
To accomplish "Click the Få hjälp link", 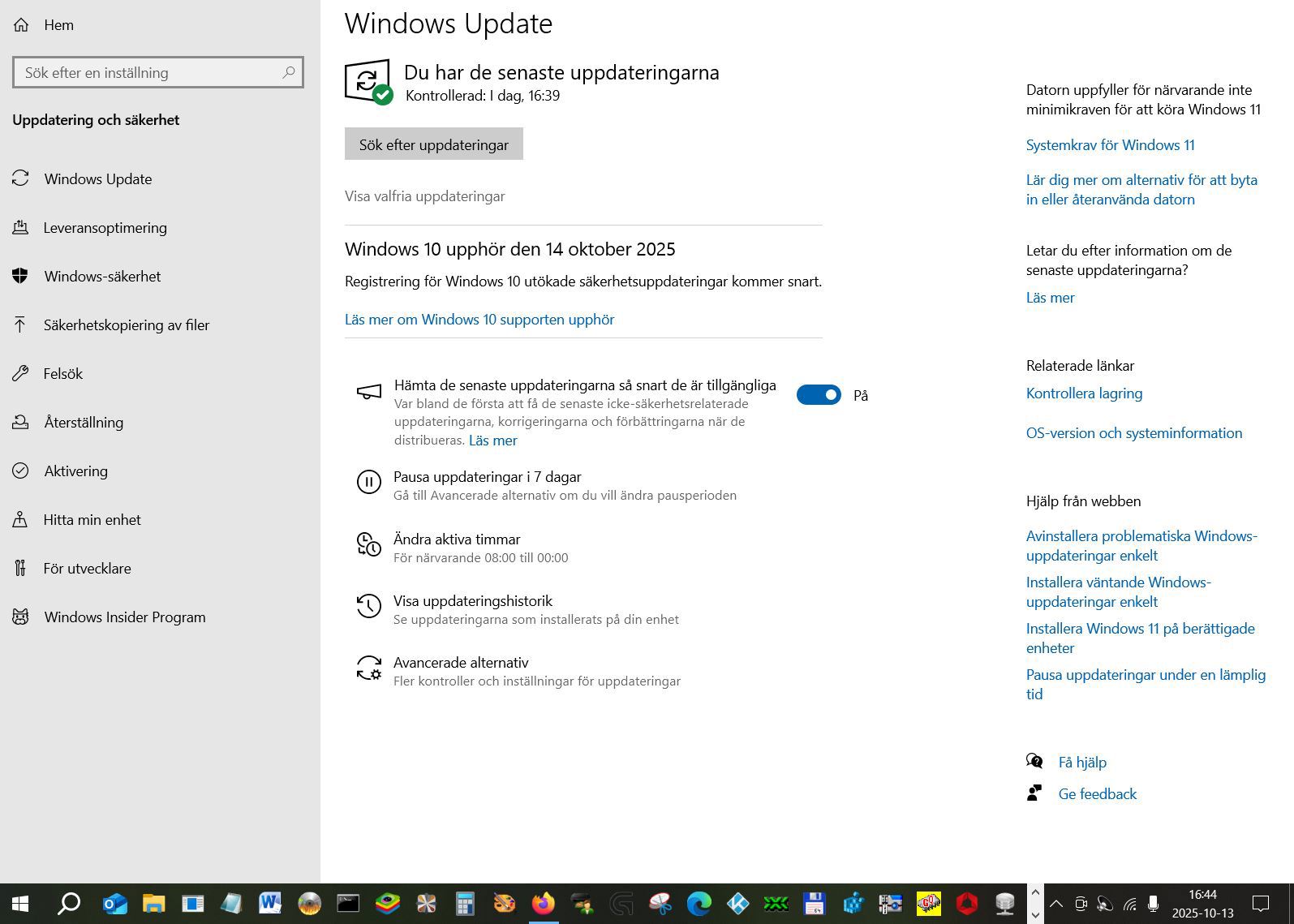I will click(x=1082, y=763).
